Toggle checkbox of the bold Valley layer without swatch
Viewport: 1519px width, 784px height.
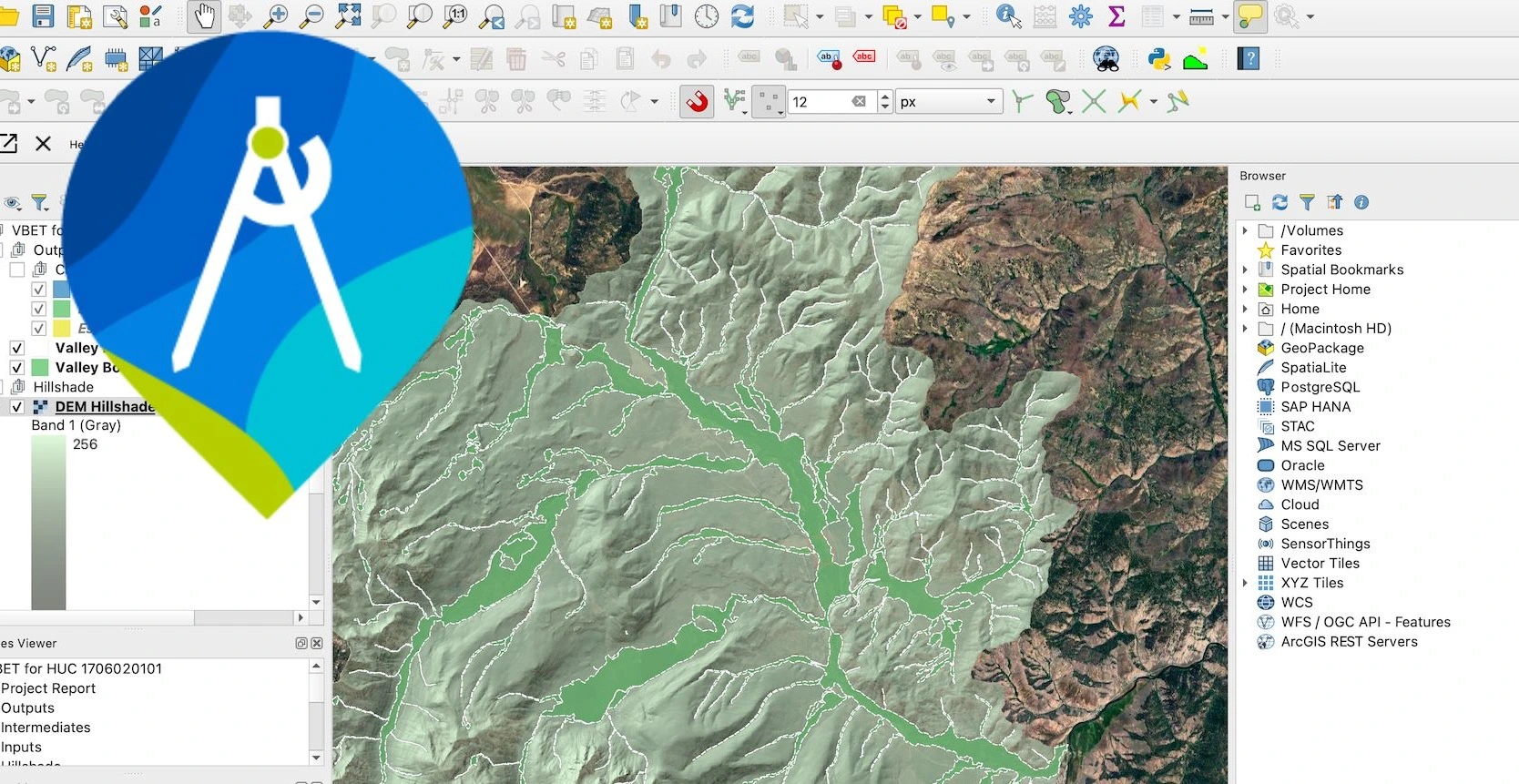coord(17,348)
